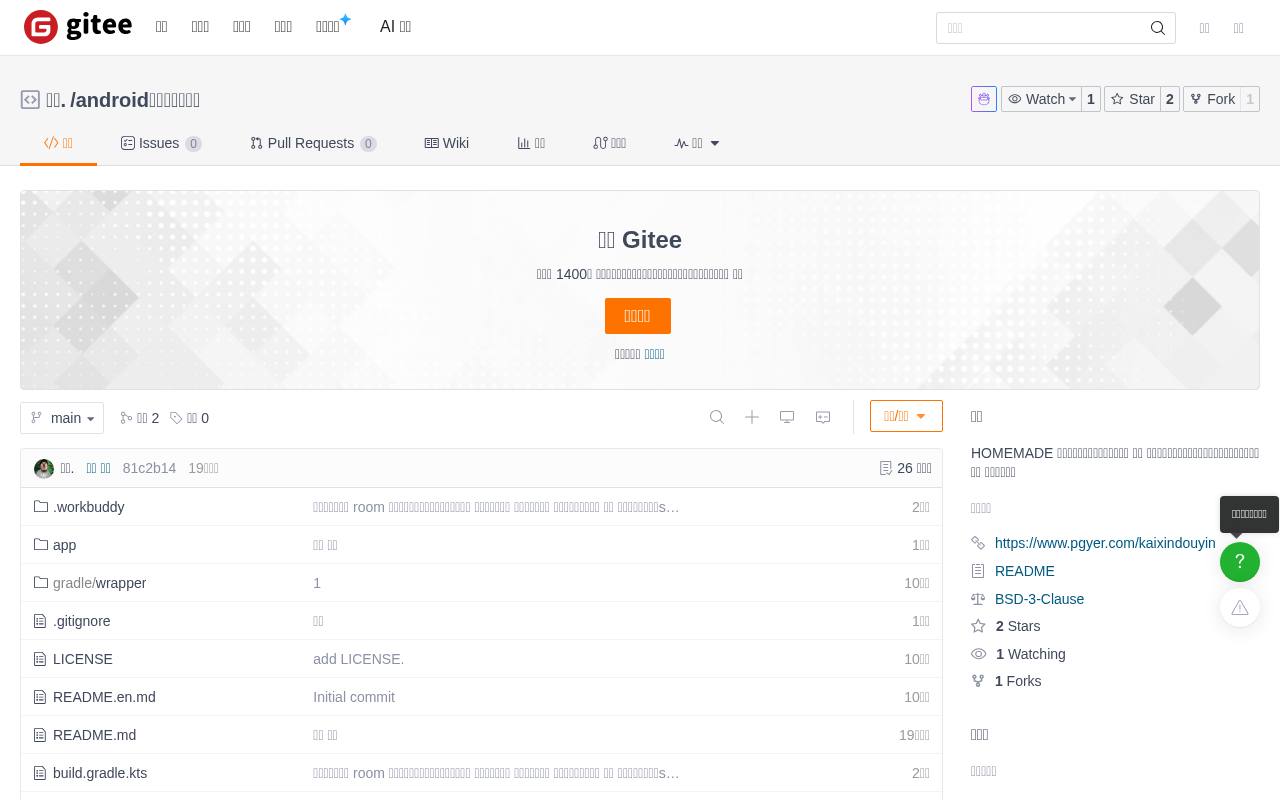Open the header nav item with blue sparkle
The height and width of the screenshot is (800, 1280).
coord(333,26)
